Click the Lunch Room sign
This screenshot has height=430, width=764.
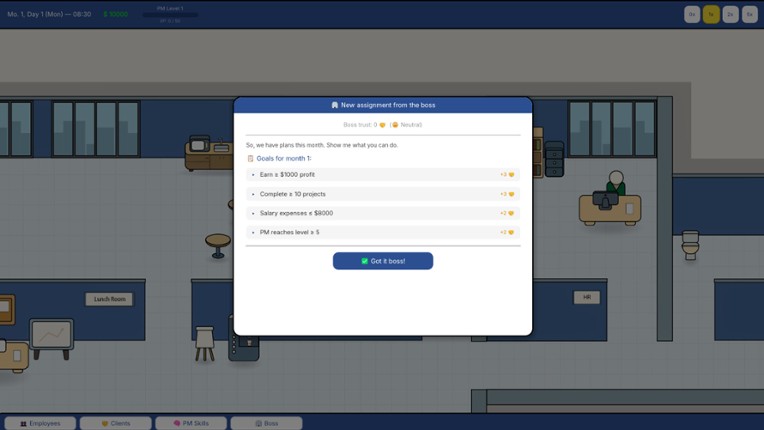pyautogui.click(x=109, y=299)
